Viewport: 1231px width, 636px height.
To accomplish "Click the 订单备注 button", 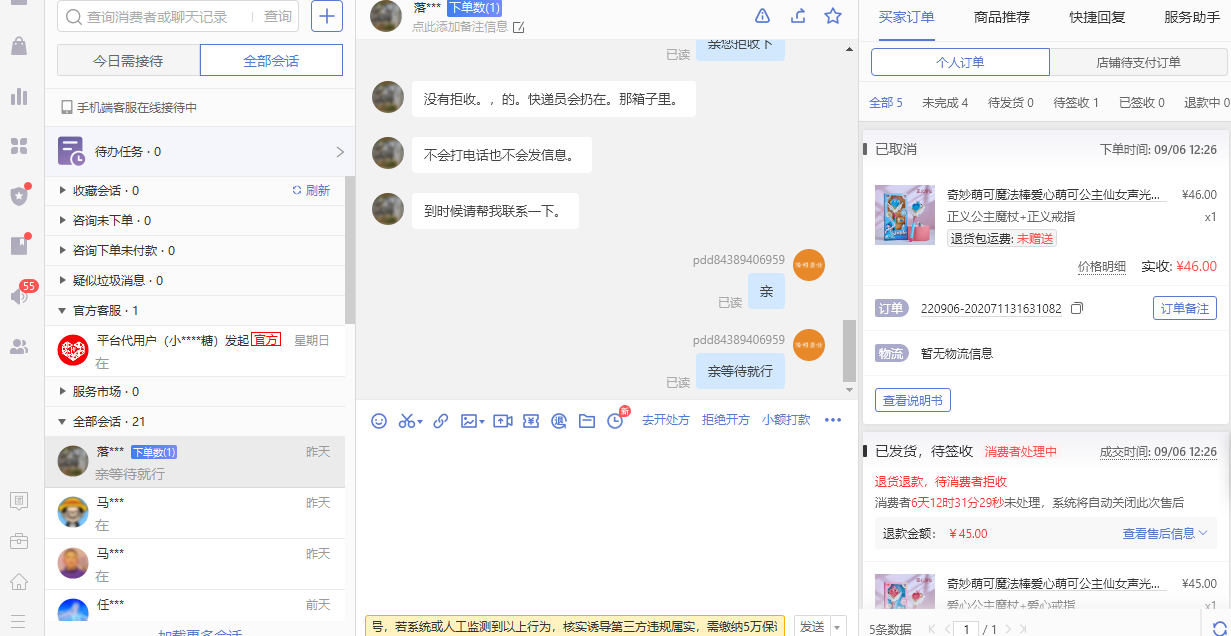I will [1184, 308].
